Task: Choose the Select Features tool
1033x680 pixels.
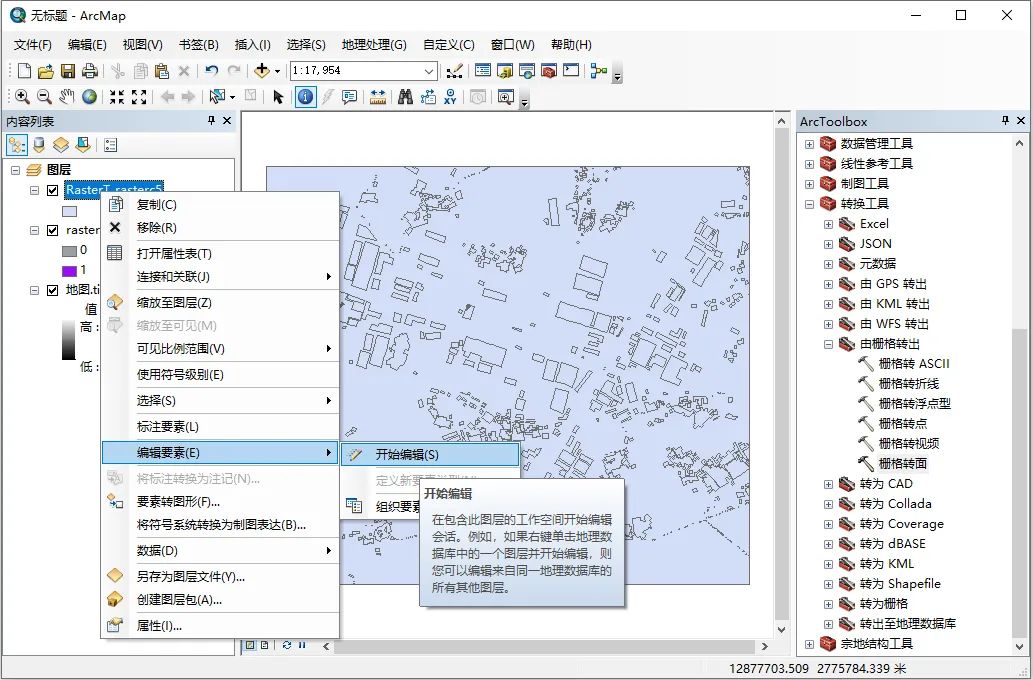Action: click(217, 97)
